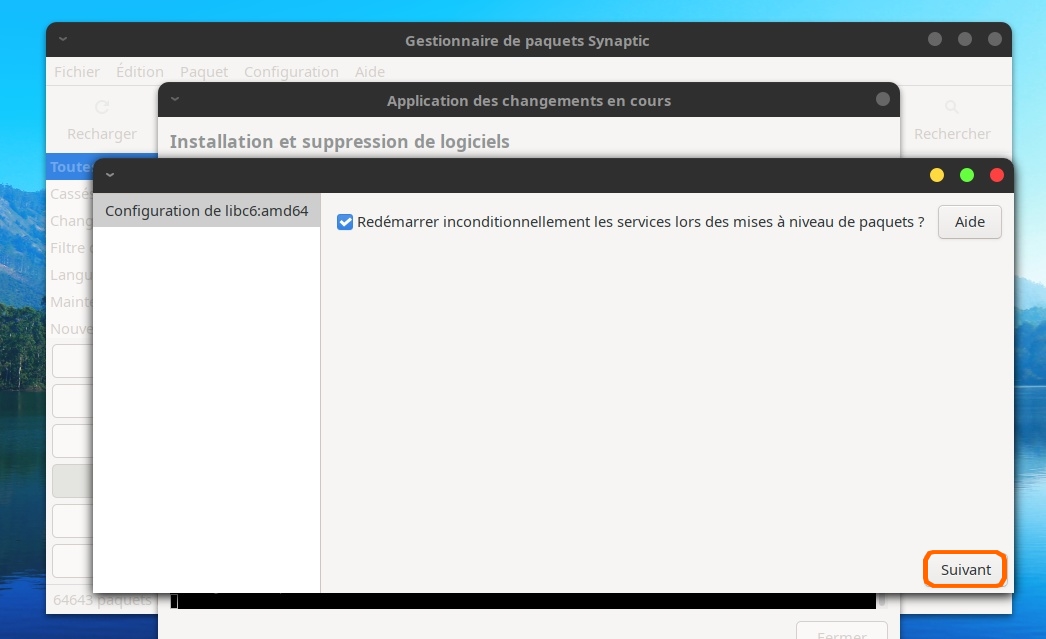Click the leftmost Synaptic title bar round button
This screenshot has height=639, width=1046.
point(935,40)
